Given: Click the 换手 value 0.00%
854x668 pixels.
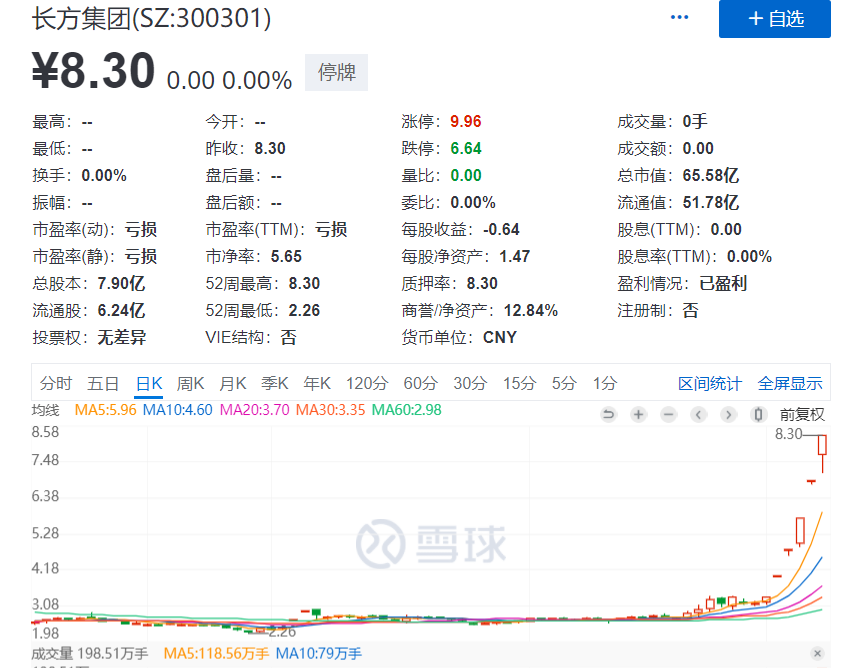Looking at the screenshot, I should (103, 175).
